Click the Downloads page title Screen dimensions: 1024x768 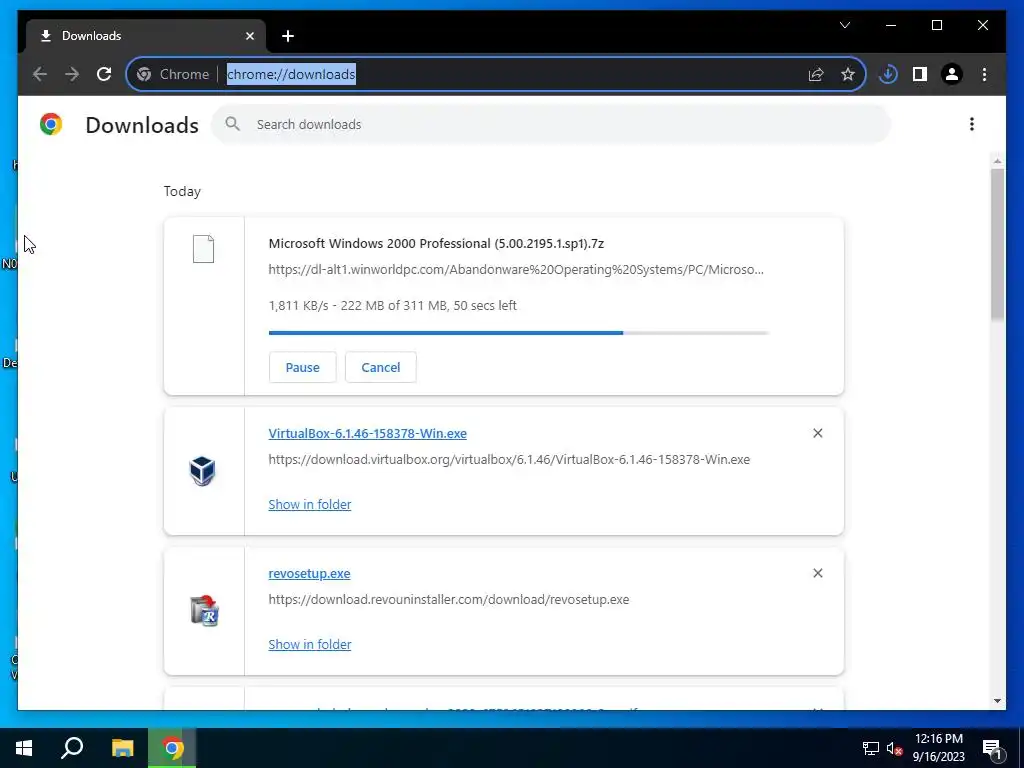pos(142,125)
